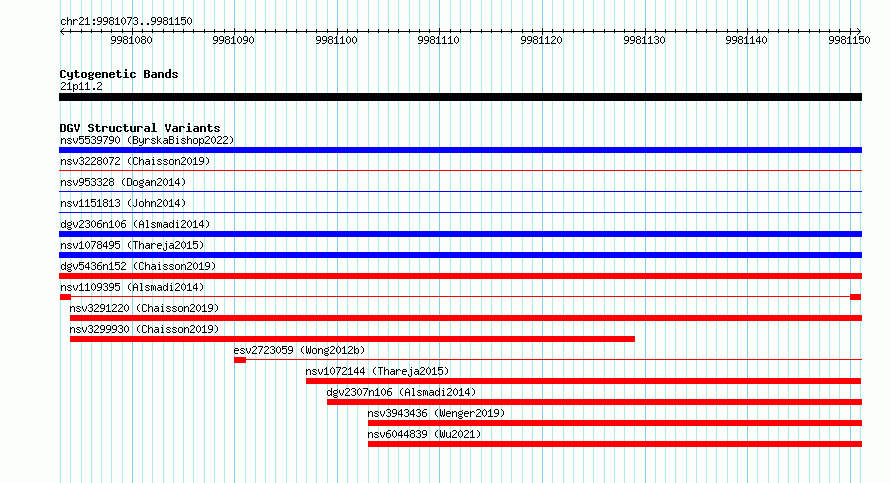
Task: Select the red bar under dgv5436n152
Action: (460, 276)
